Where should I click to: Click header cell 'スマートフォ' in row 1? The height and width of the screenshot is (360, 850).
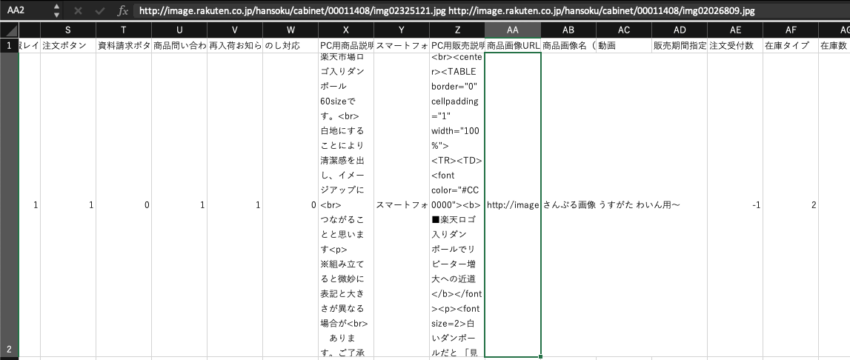402,46
